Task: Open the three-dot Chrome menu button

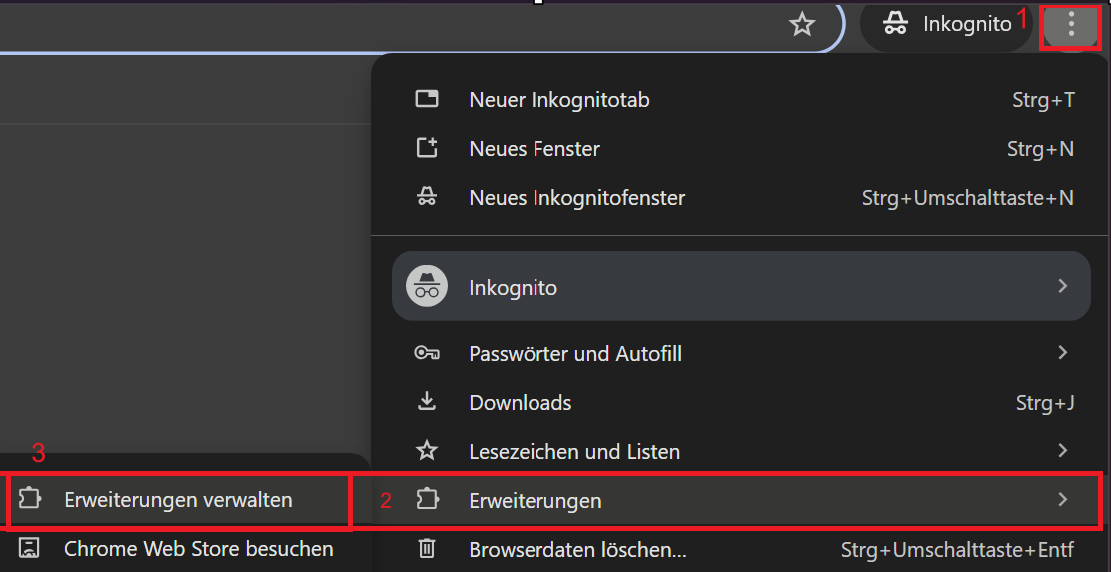Action: click(1071, 25)
